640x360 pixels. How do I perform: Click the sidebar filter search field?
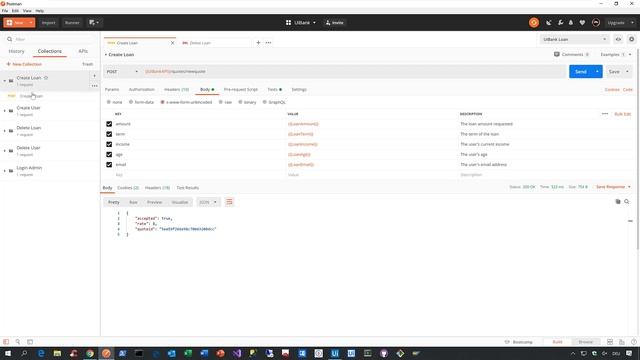pos(51,39)
